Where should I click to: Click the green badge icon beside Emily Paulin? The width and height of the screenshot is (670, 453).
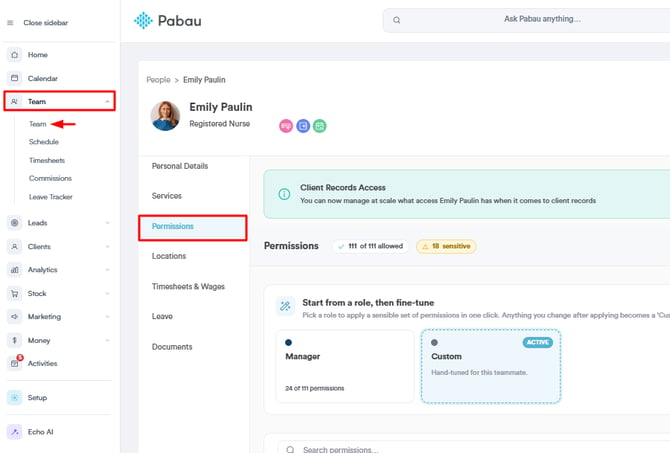click(x=320, y=126)
